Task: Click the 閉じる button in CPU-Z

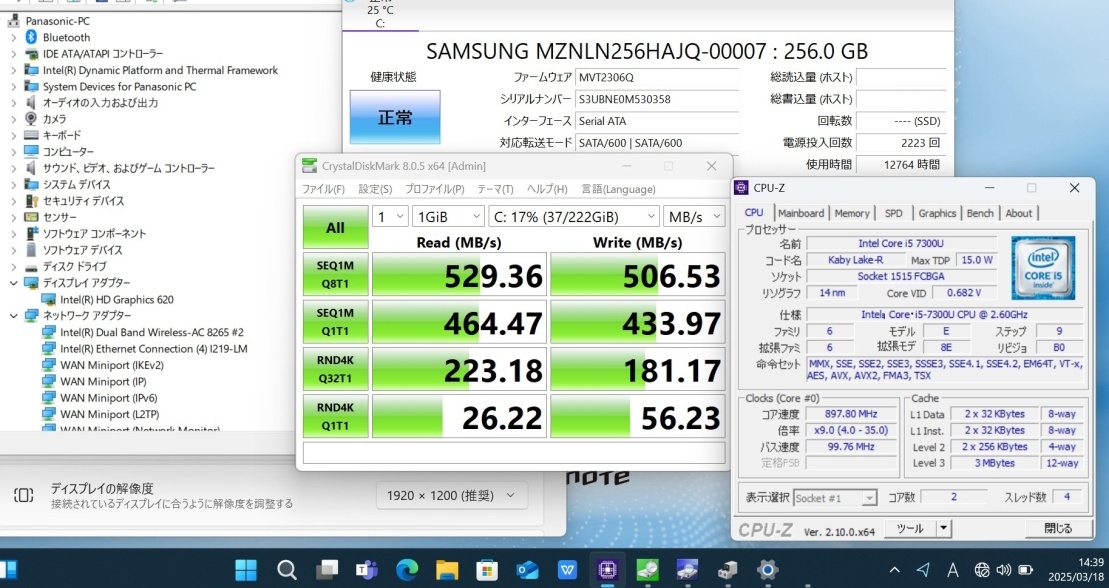Action: pos(1058,528)
